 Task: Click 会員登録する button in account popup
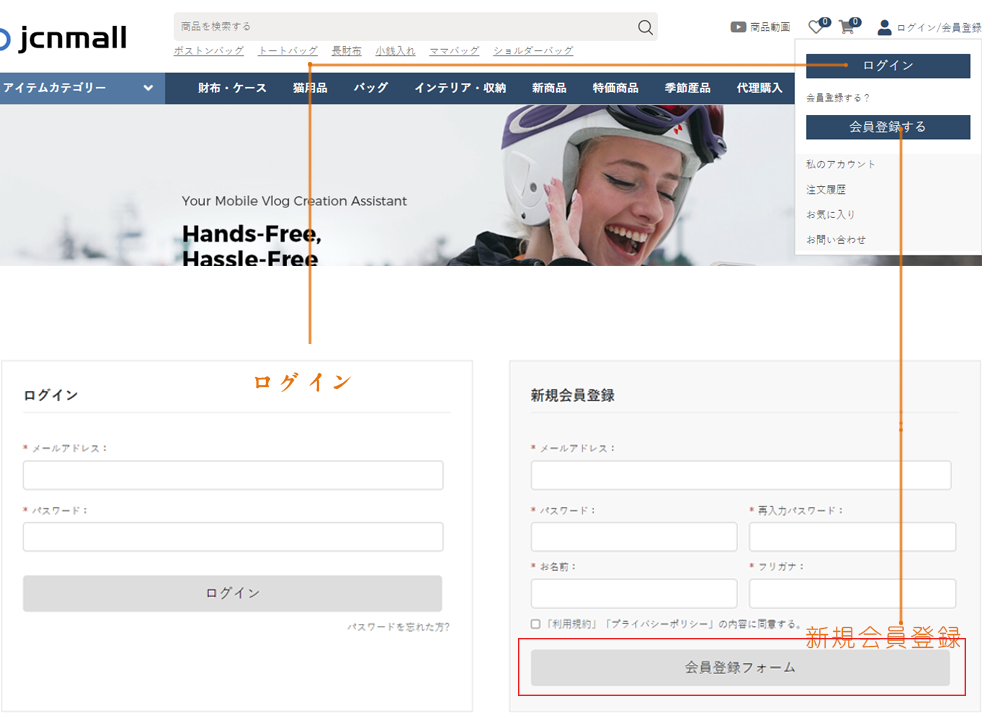click(x=888, y=127)
